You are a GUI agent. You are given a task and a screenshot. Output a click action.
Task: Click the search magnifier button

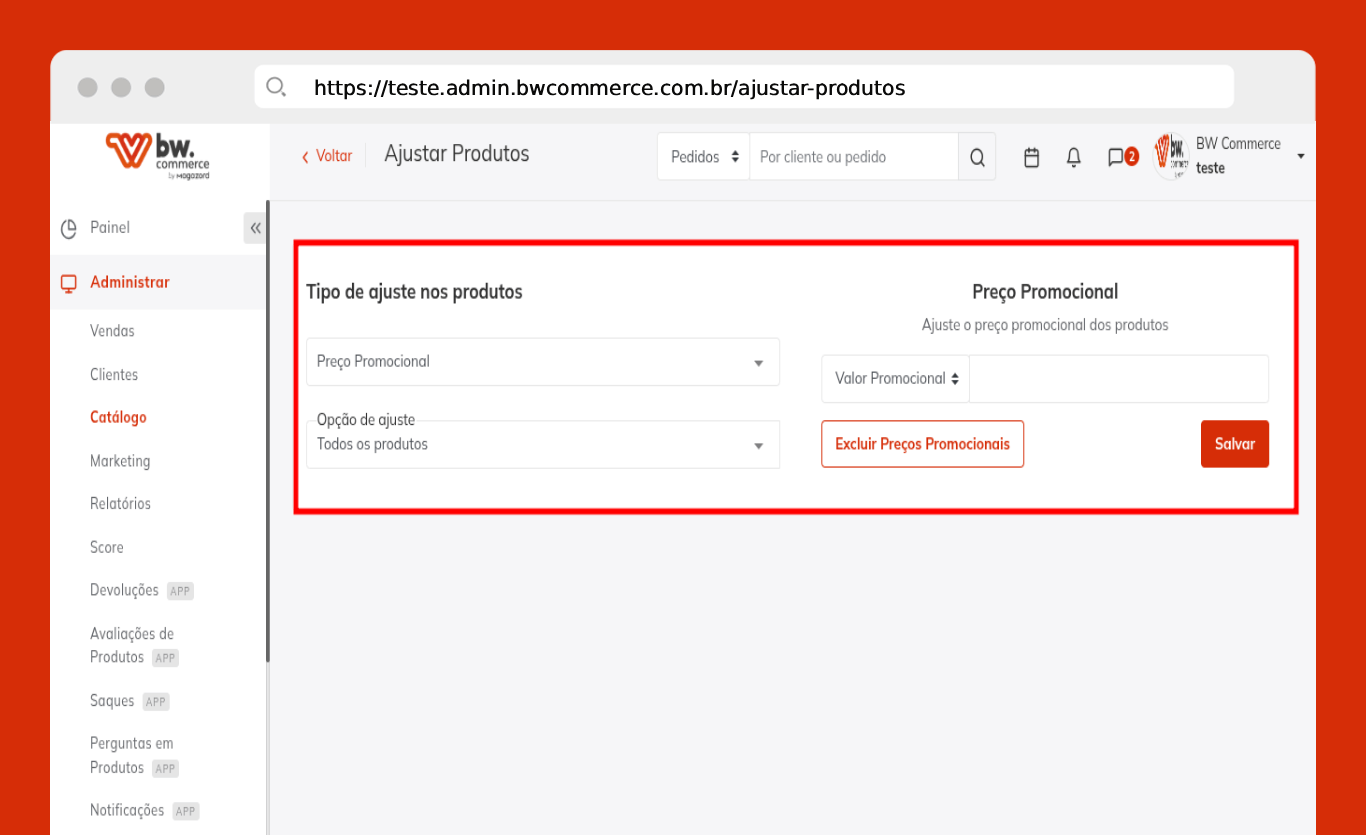[x=977, y=157]
